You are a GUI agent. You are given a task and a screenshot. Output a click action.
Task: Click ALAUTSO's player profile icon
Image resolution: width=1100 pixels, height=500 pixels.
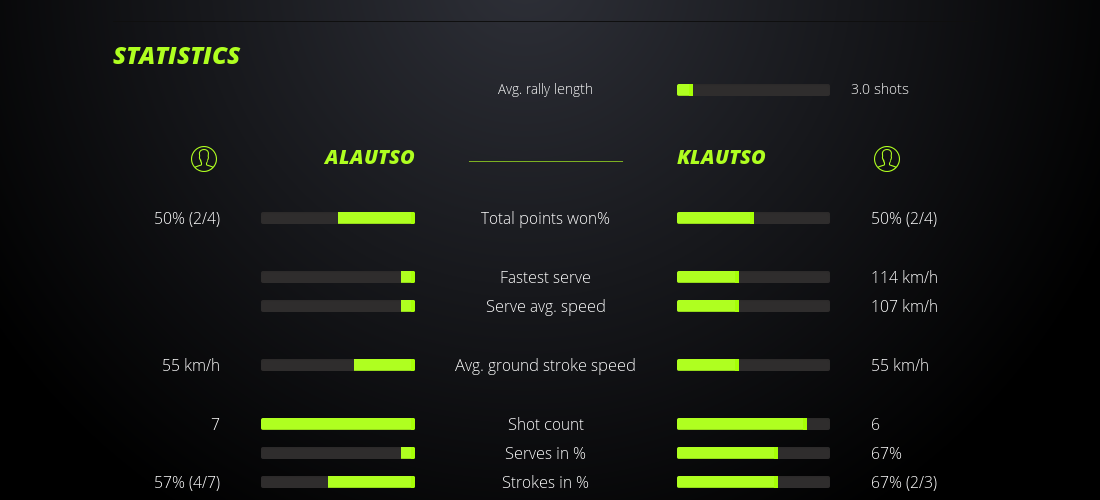click(204, 158)
